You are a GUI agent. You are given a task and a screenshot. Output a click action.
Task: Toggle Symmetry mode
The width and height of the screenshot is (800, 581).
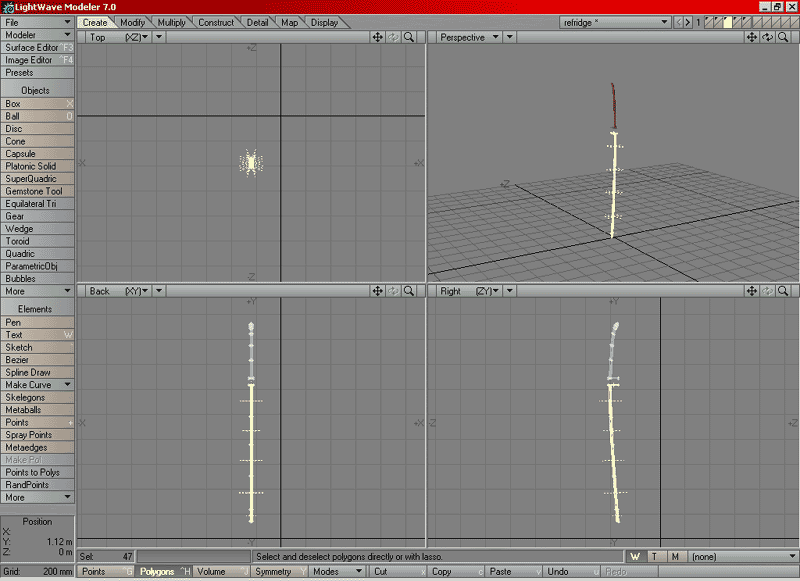click(x=279, y=572)
